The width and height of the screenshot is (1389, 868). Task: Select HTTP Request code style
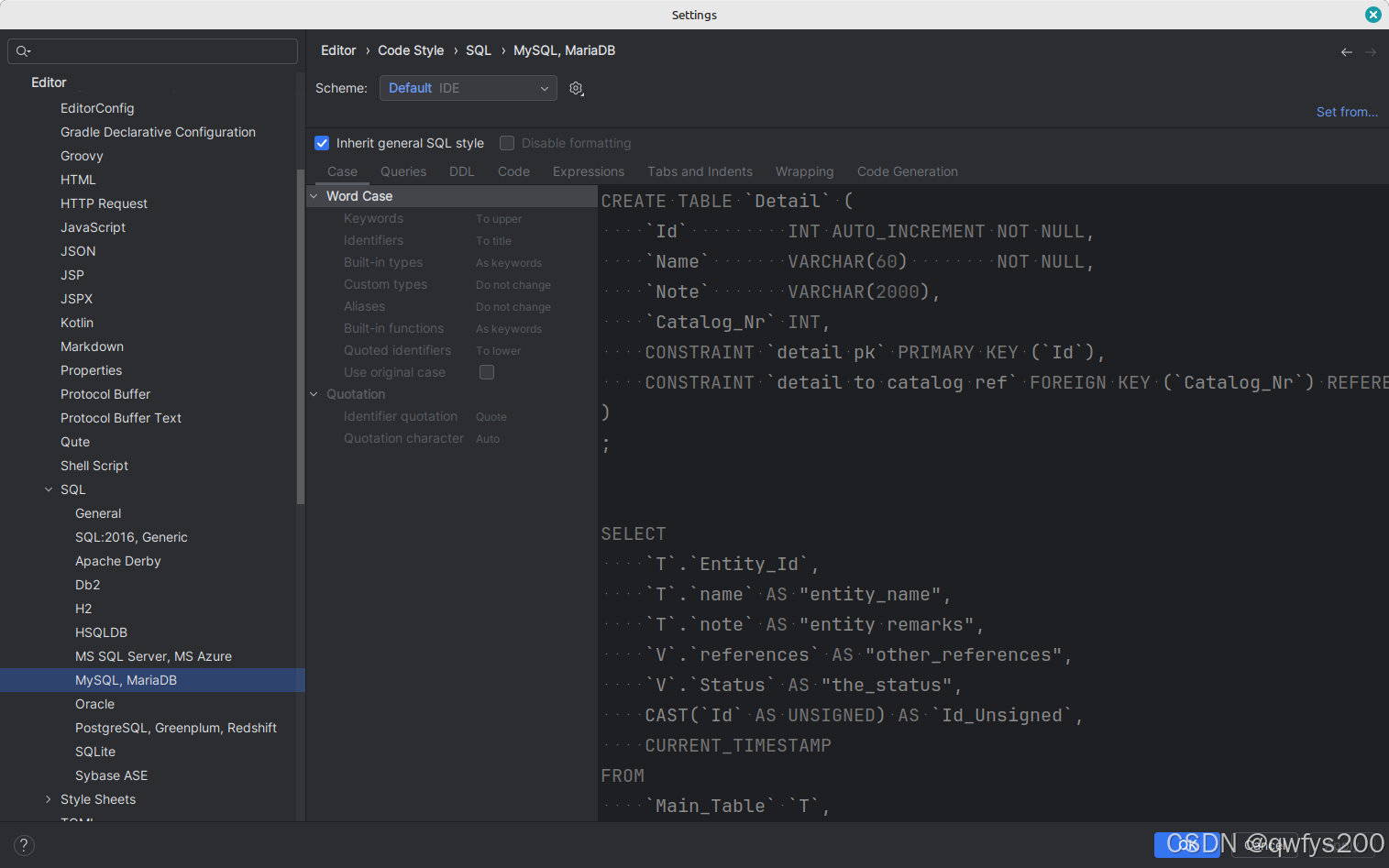104,203
